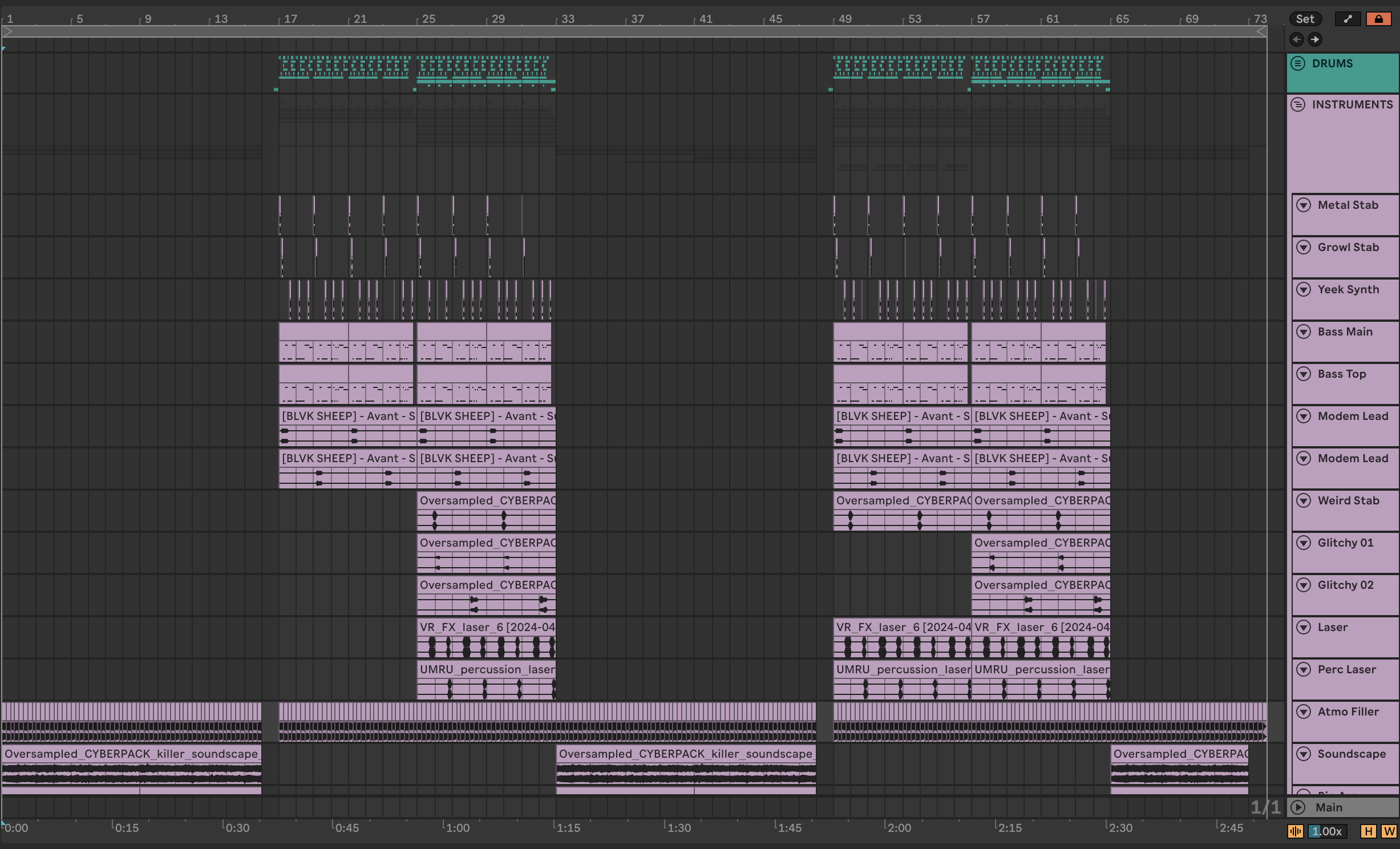Screen dimensions: 1400x849
Task: Toggle the orange lock envelopes button
Action: 1378,19
